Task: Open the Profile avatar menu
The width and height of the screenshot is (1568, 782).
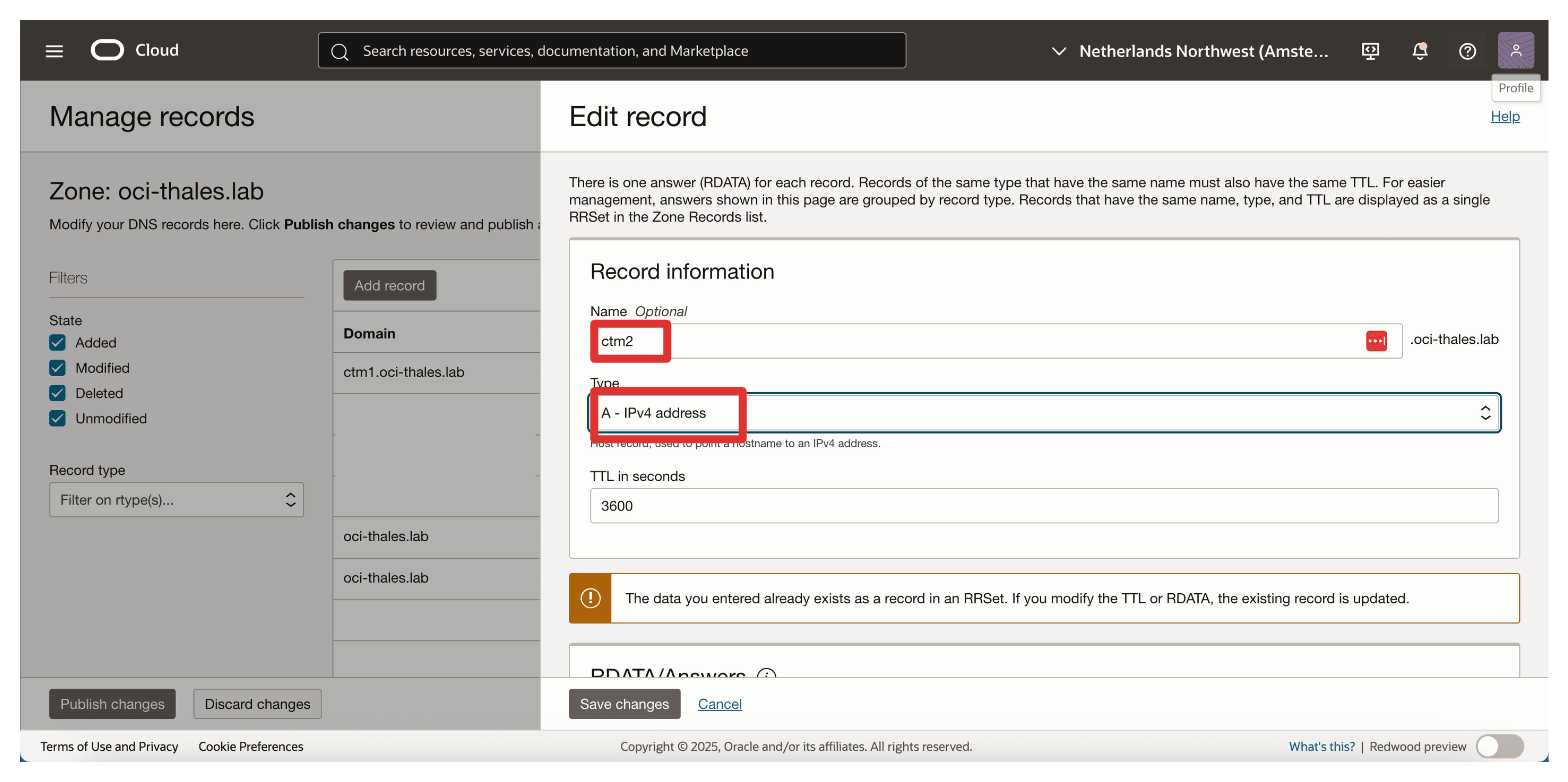Action: click(x=1516, y=51)
